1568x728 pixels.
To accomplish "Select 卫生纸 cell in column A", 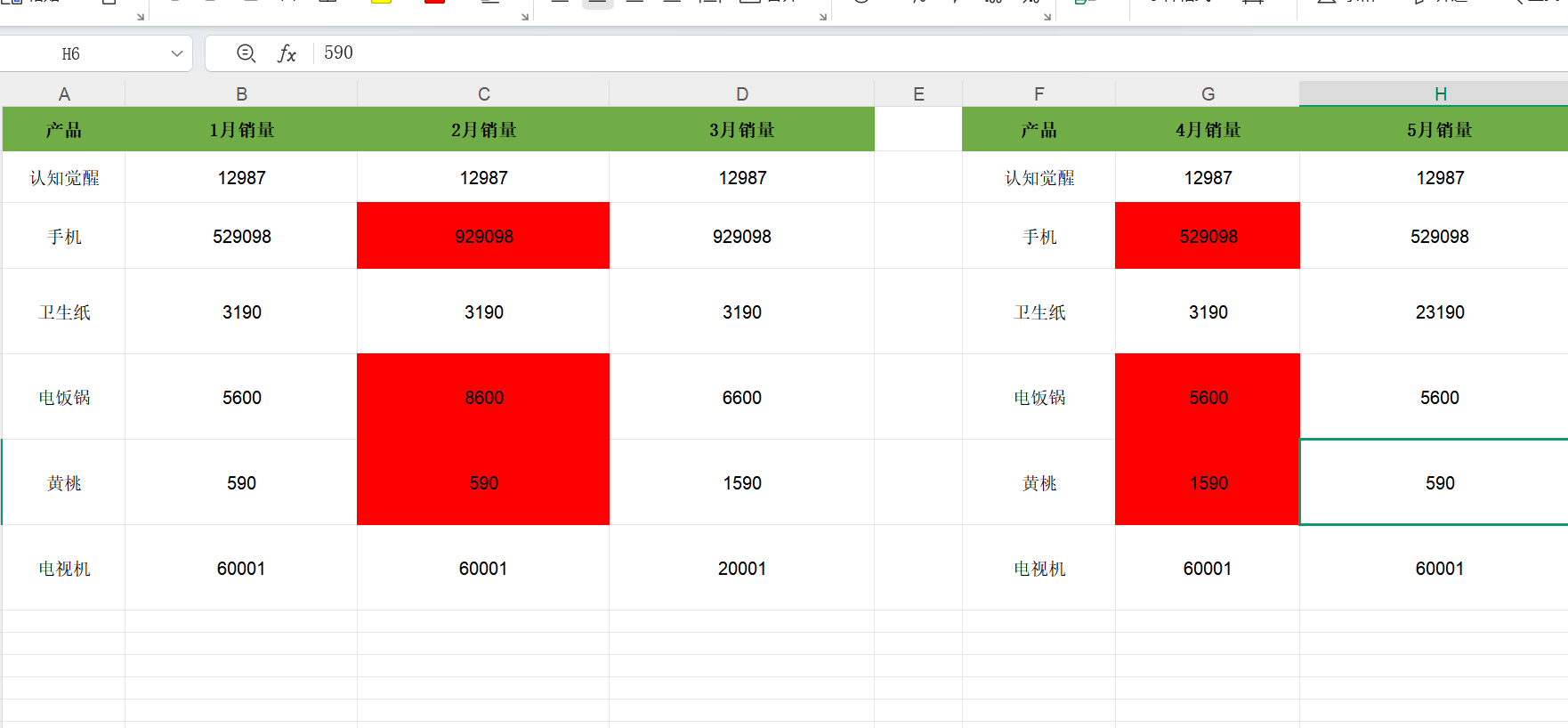I will (64, 311).
